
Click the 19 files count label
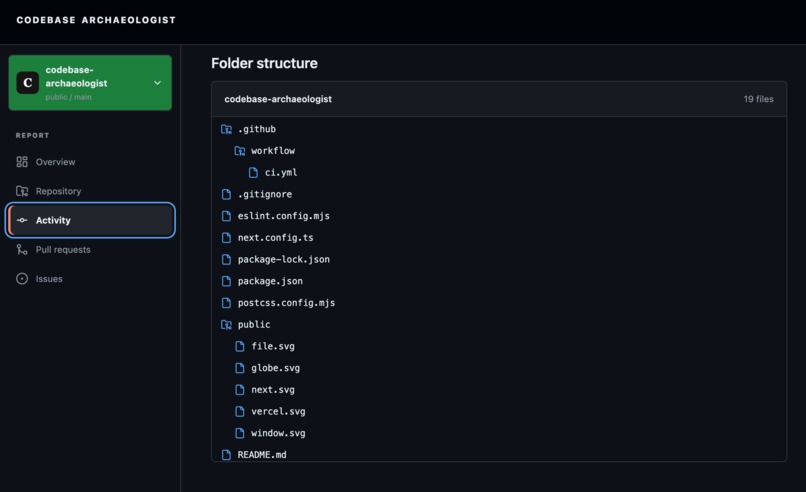(x=758, y=99)
